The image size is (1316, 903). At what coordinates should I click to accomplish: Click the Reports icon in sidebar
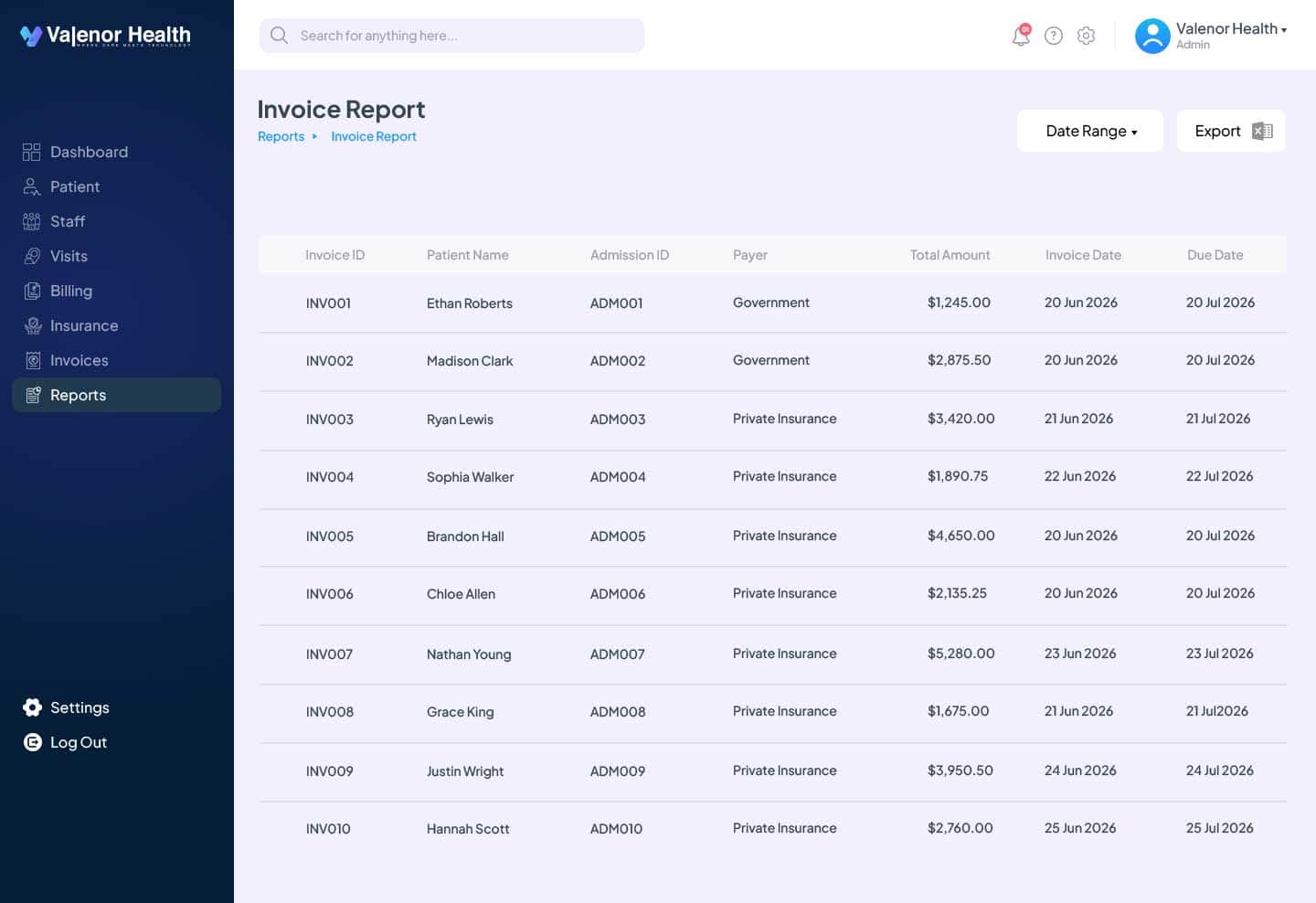pos(32,395)
